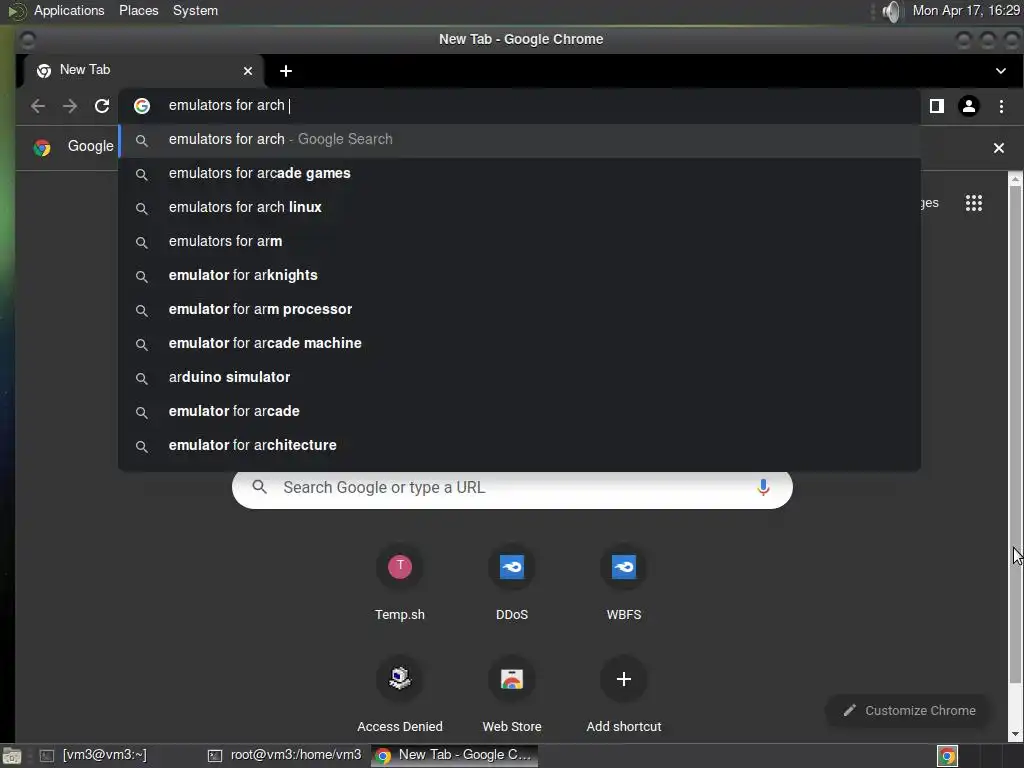Open the Access Denied shortcut

(x=400, y=695)
